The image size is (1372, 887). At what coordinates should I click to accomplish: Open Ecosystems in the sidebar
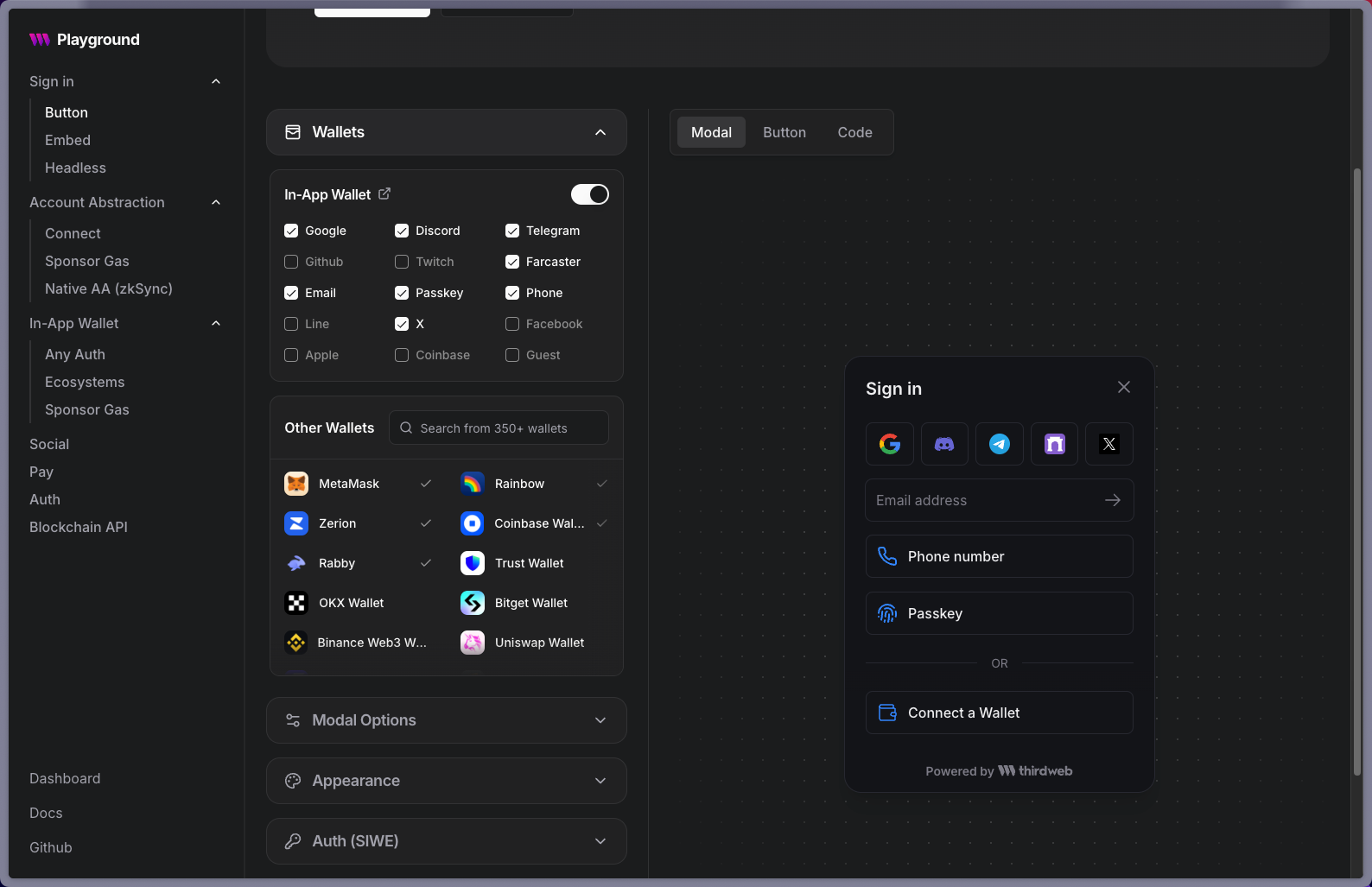coord(85,382)
